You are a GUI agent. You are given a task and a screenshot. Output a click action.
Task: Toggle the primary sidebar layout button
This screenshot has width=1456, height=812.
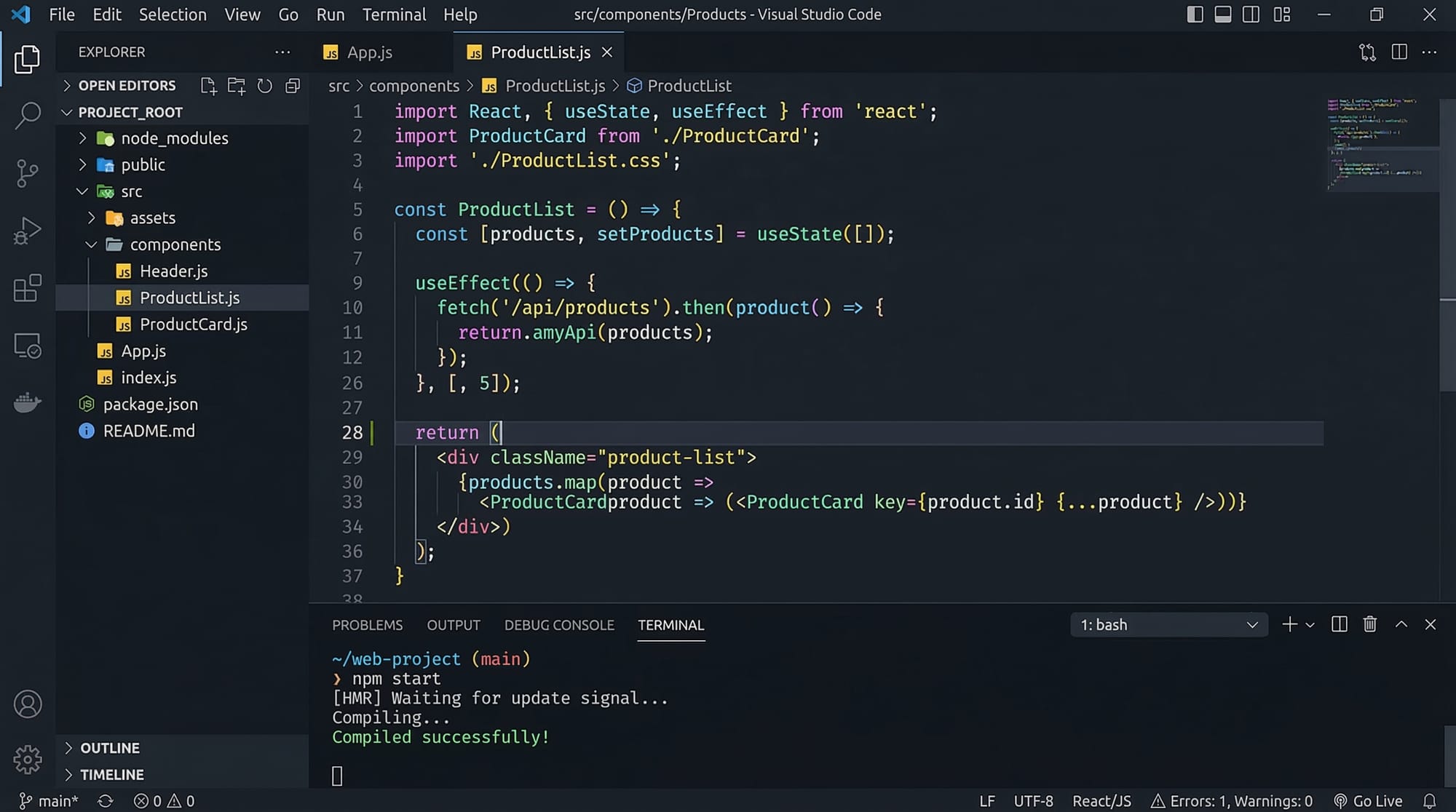point(1195,15)
